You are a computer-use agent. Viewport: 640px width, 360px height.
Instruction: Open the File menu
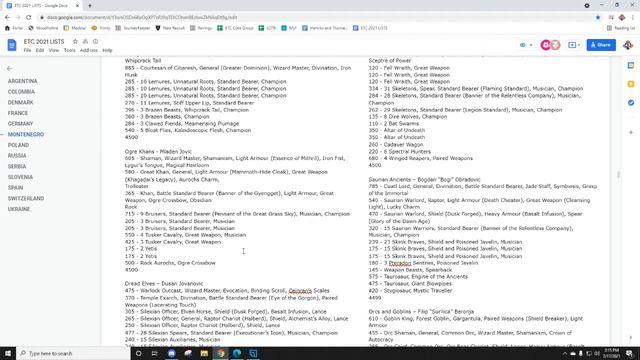27,50
